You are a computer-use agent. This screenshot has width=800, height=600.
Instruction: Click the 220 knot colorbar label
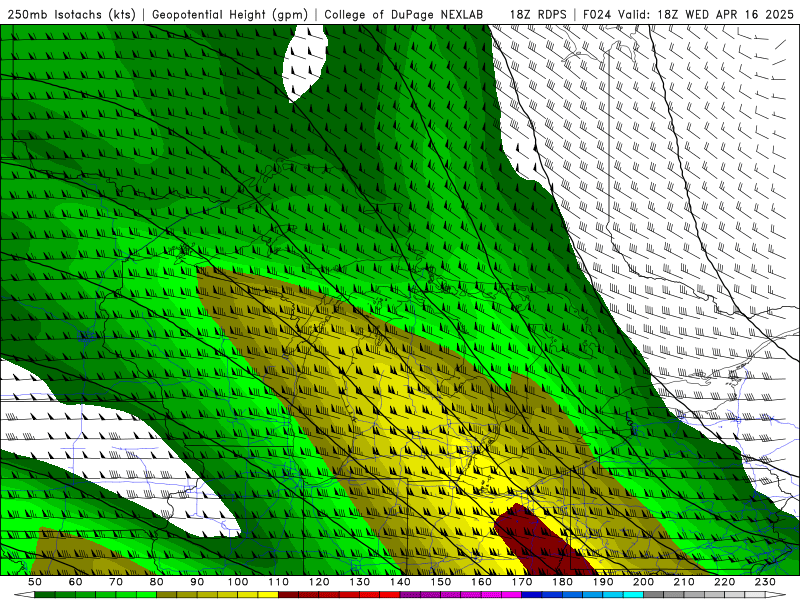[724, 582]
